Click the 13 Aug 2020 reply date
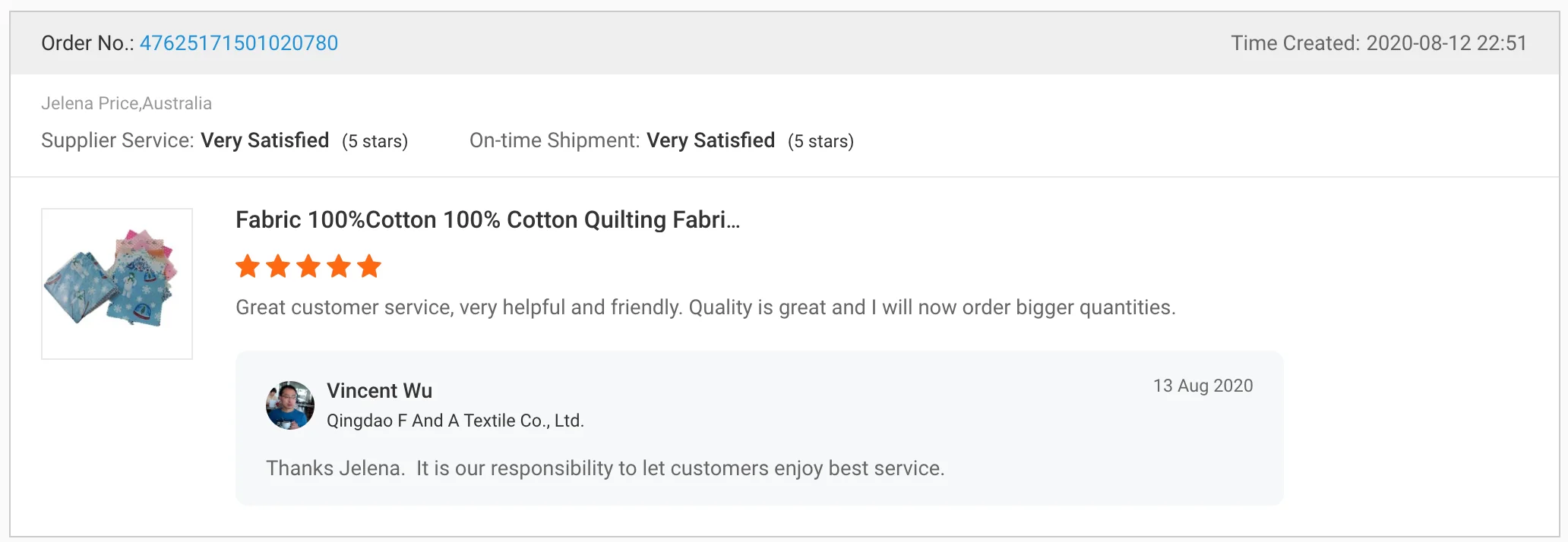1568x542 pixels. coord(1203,386)
